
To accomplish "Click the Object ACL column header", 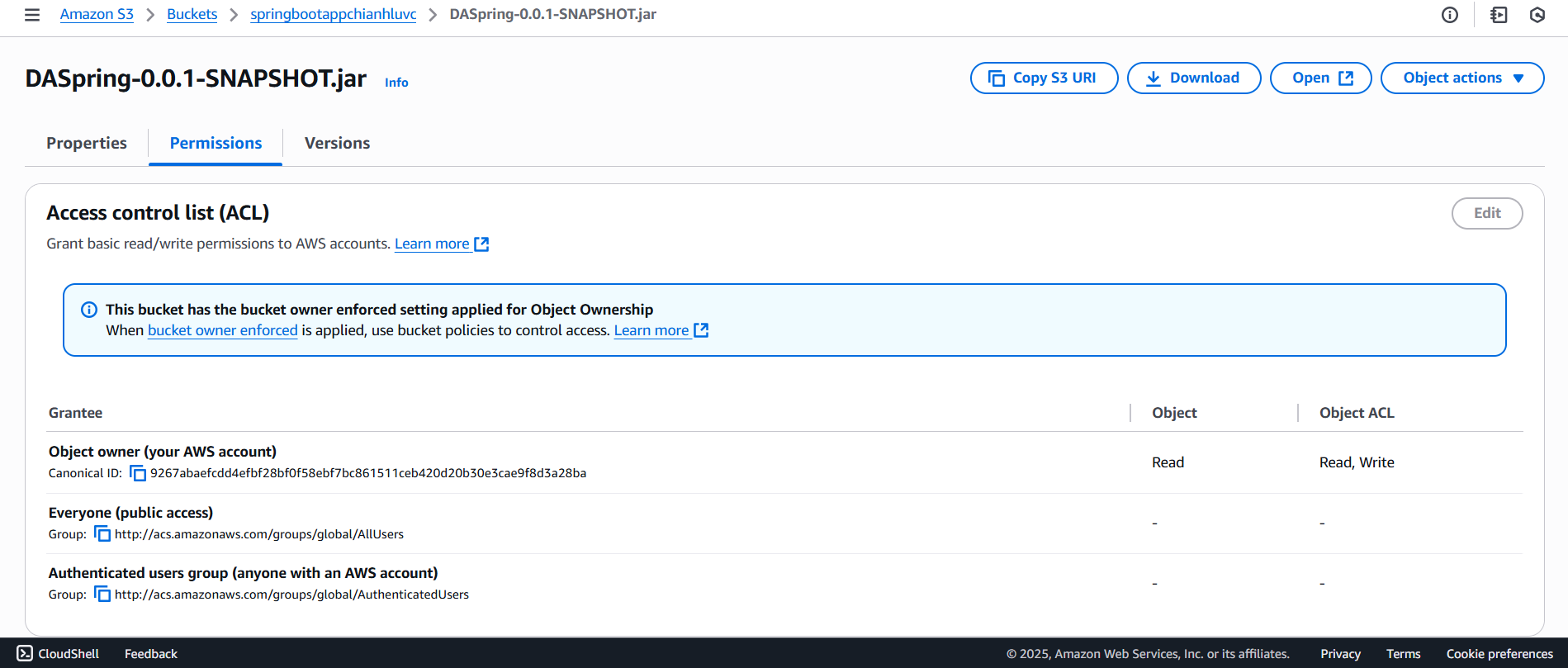I will pyautogui.click(x=1357, y=413).
